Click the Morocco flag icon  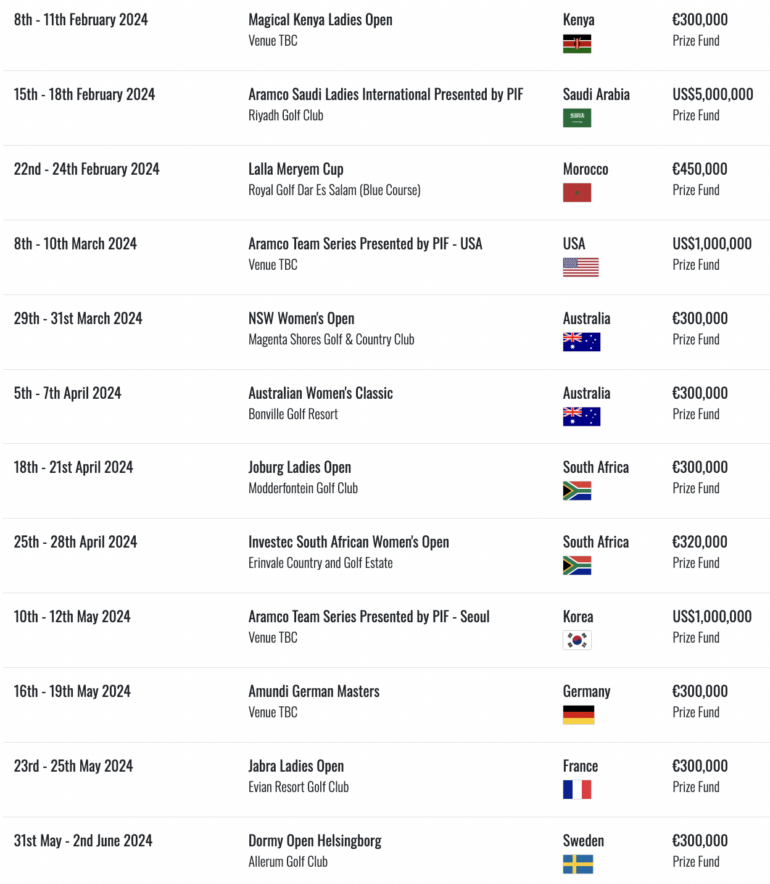pyautogui.click(x=577, y=193)
